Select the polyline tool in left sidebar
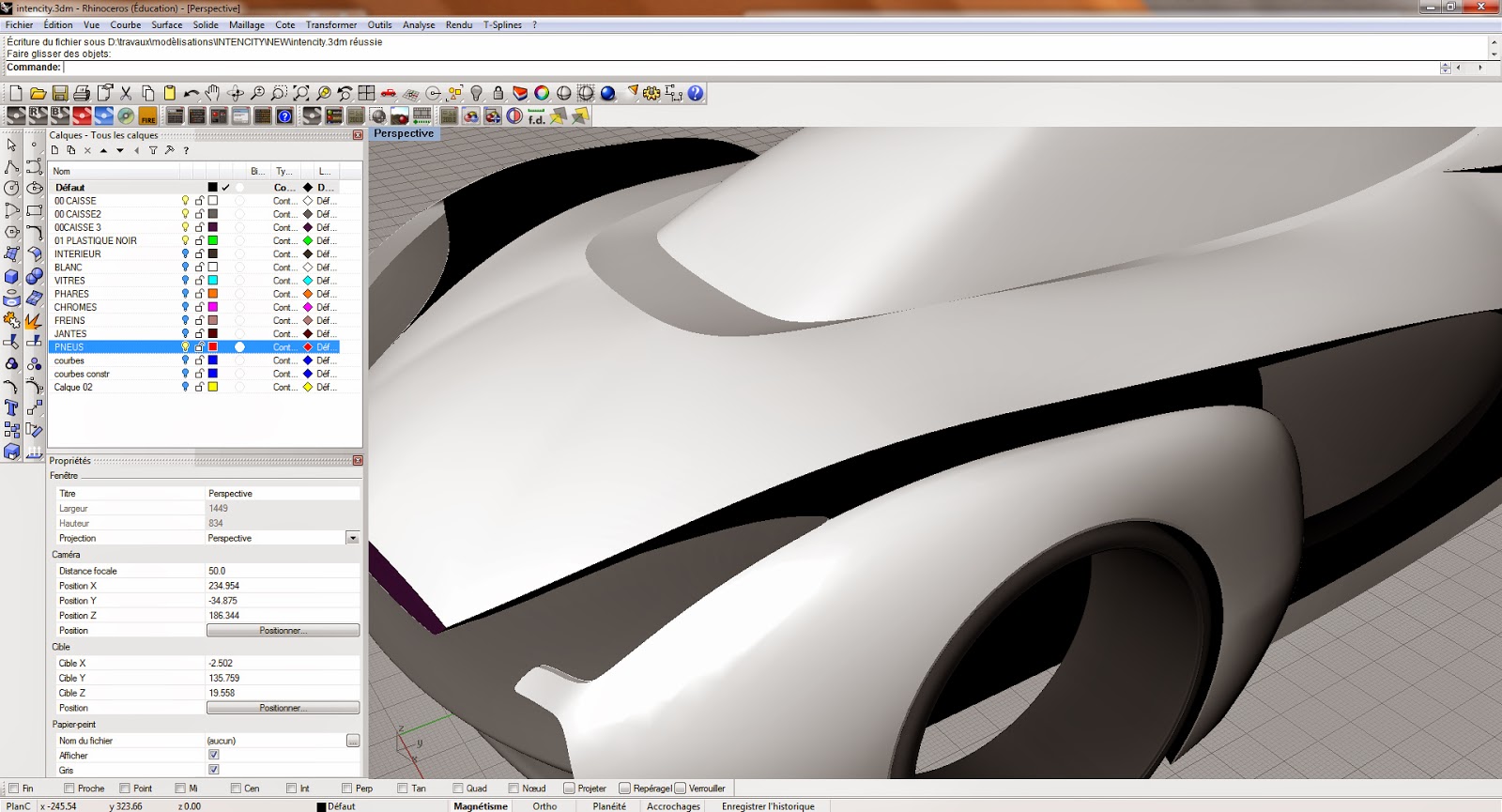 tap(11, 166)
